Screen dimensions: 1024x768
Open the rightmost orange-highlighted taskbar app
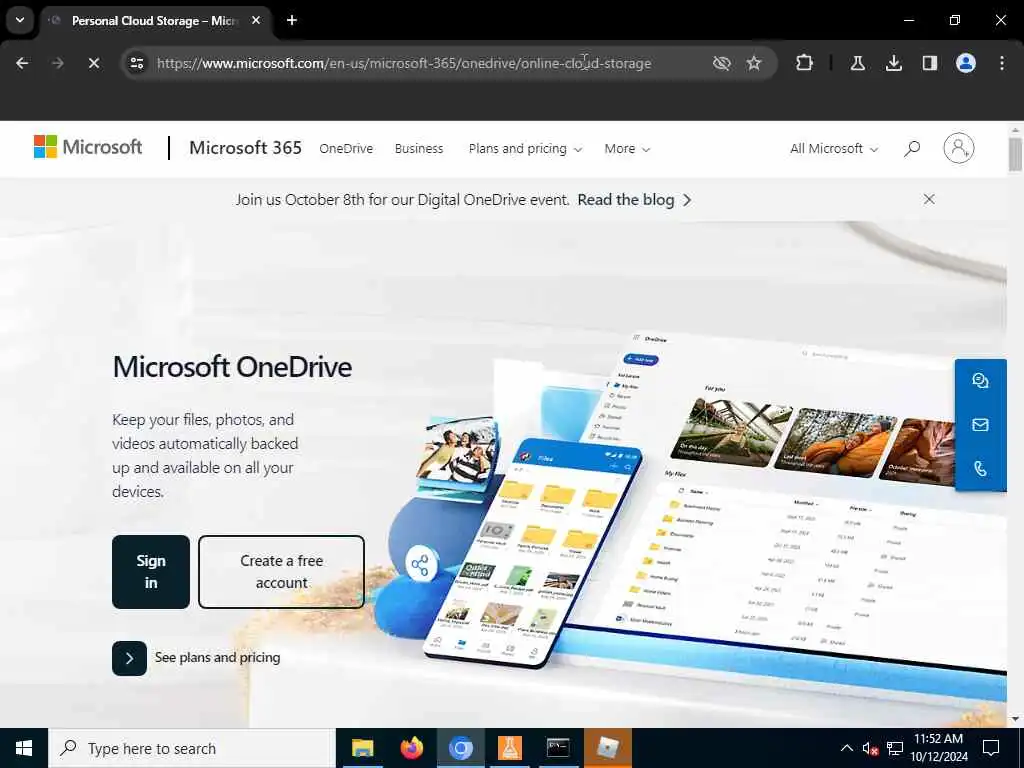607,748
